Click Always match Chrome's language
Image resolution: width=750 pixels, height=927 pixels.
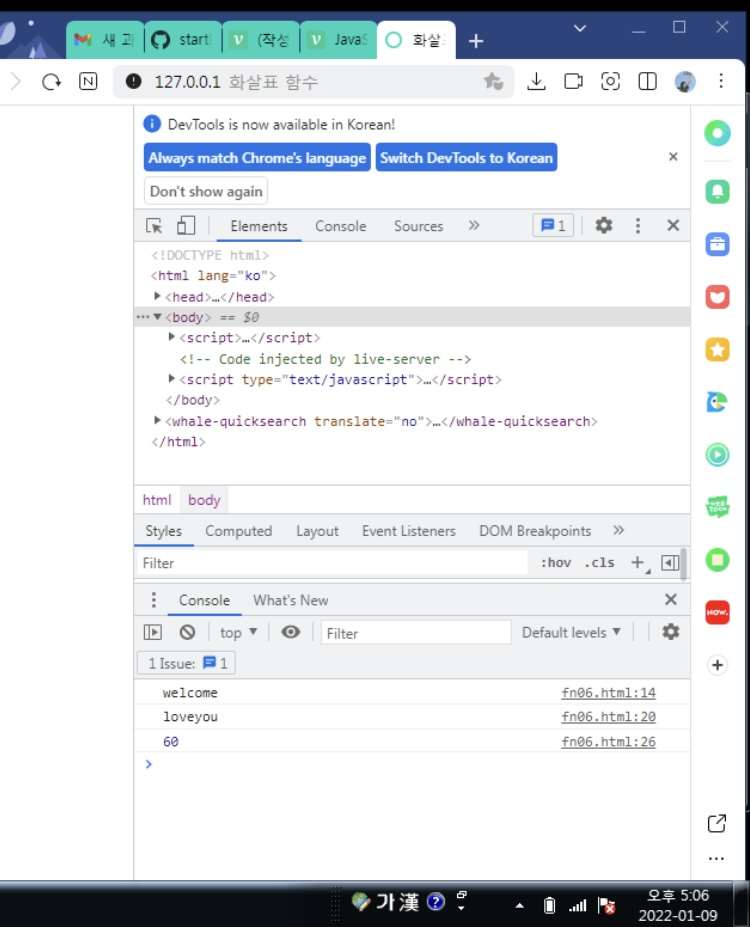coord(257,157)
